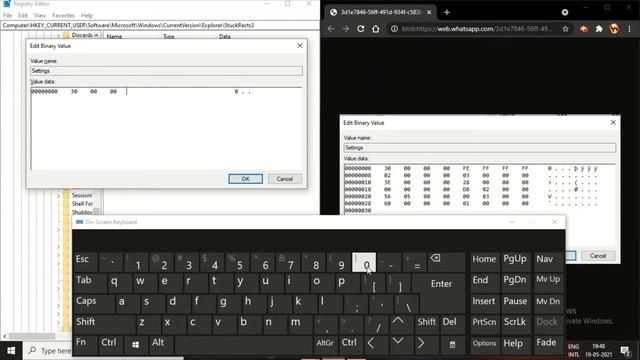Open a new Chrome tab
640x360 pixels.
click(x=447, y=12)
